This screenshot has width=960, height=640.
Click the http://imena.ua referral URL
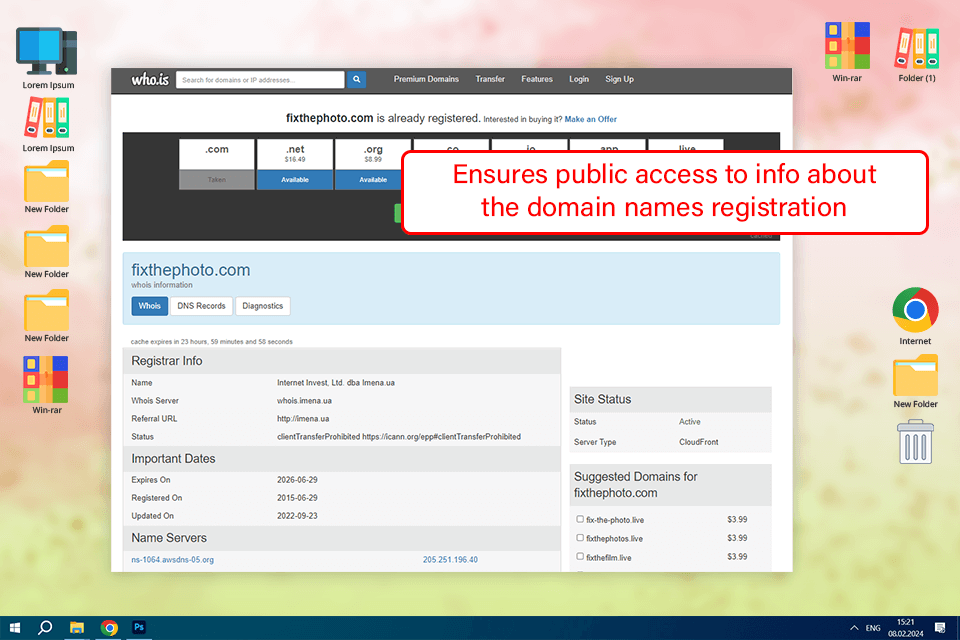[303, 419]
